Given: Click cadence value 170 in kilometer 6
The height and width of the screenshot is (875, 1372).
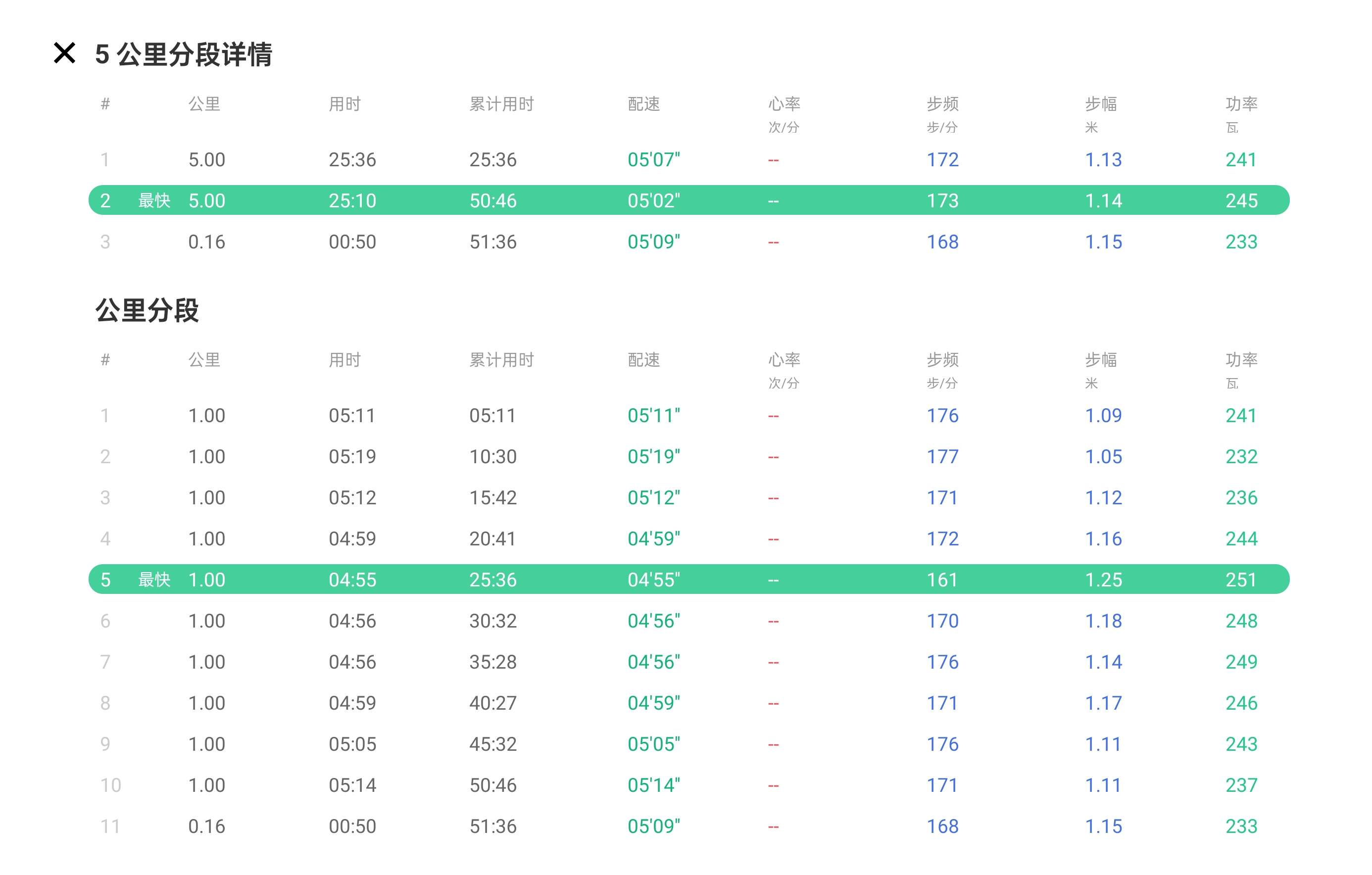Looking at the screenshot, I should tap(942, 621).
